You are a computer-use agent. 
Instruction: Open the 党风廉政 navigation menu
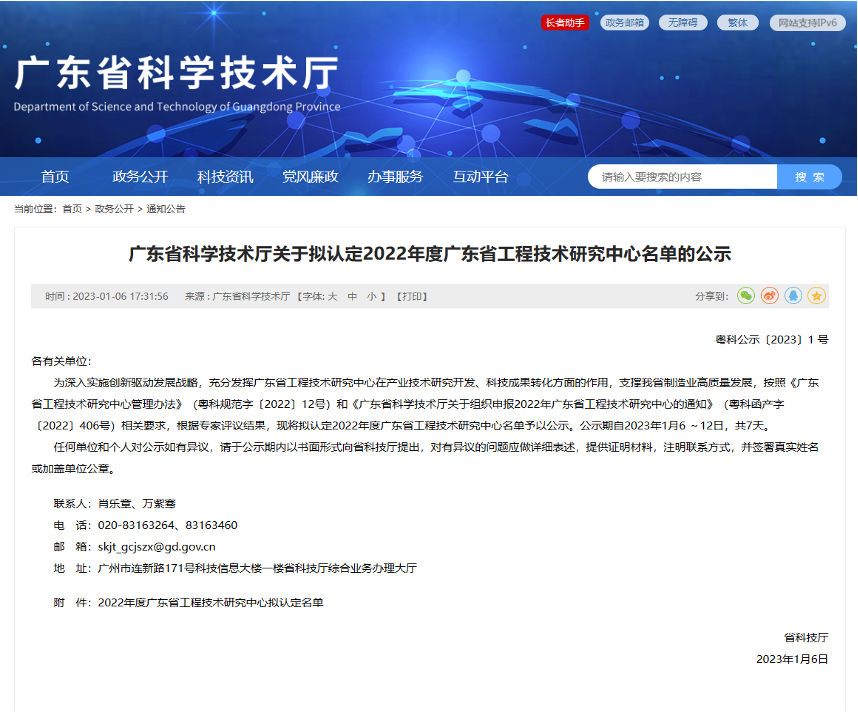click(310, 177)
